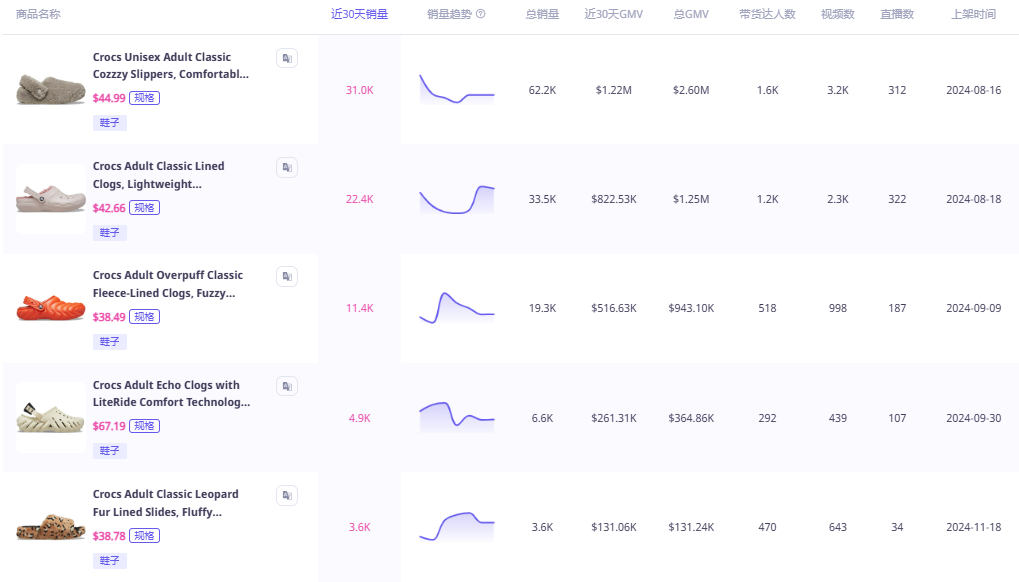1019x582 pixels.
Task: Click 鞋子 tag under Classic Lined Clogs
Action: [x=110, y=233]
